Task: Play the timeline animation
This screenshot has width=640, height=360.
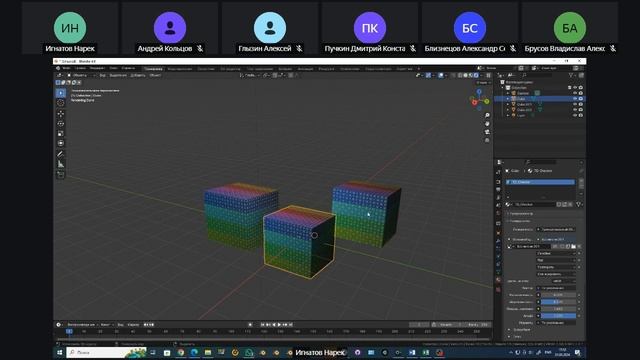Action: (280, 324)
